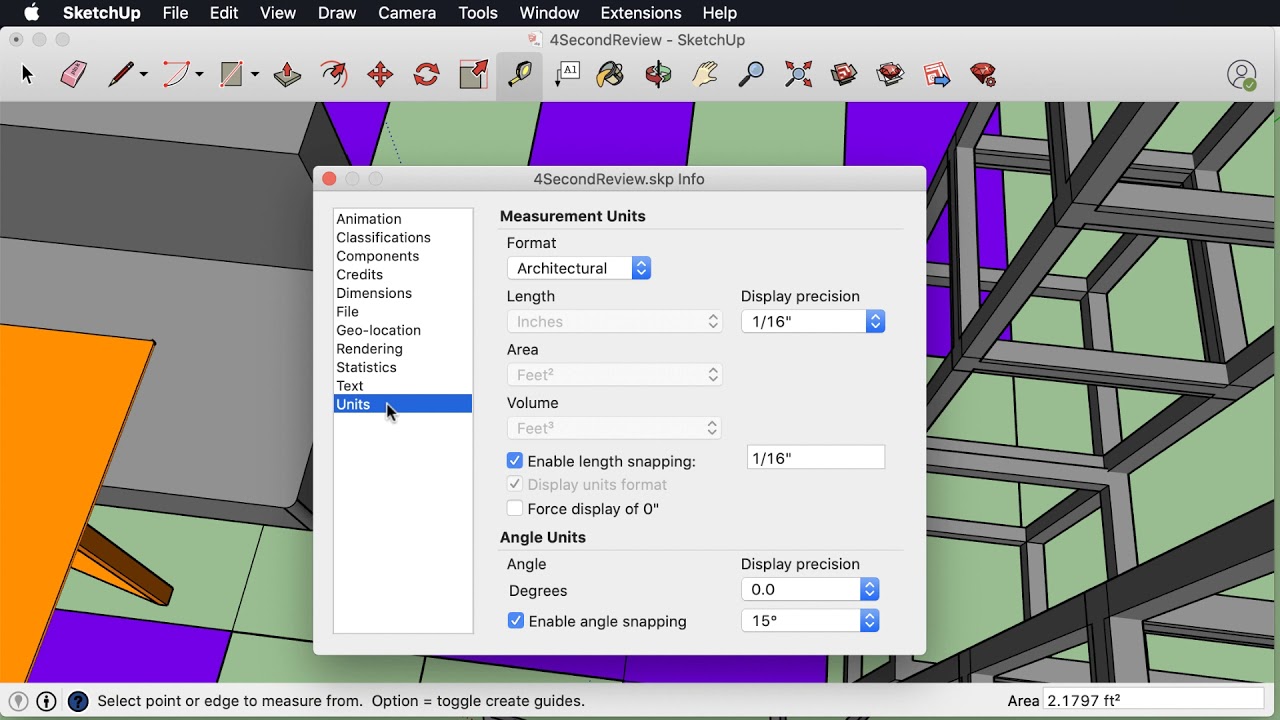Expand the Rectangle tool dropdown arrow
Viewport: 1280px width, 720px height.
(x=254, y=75)
